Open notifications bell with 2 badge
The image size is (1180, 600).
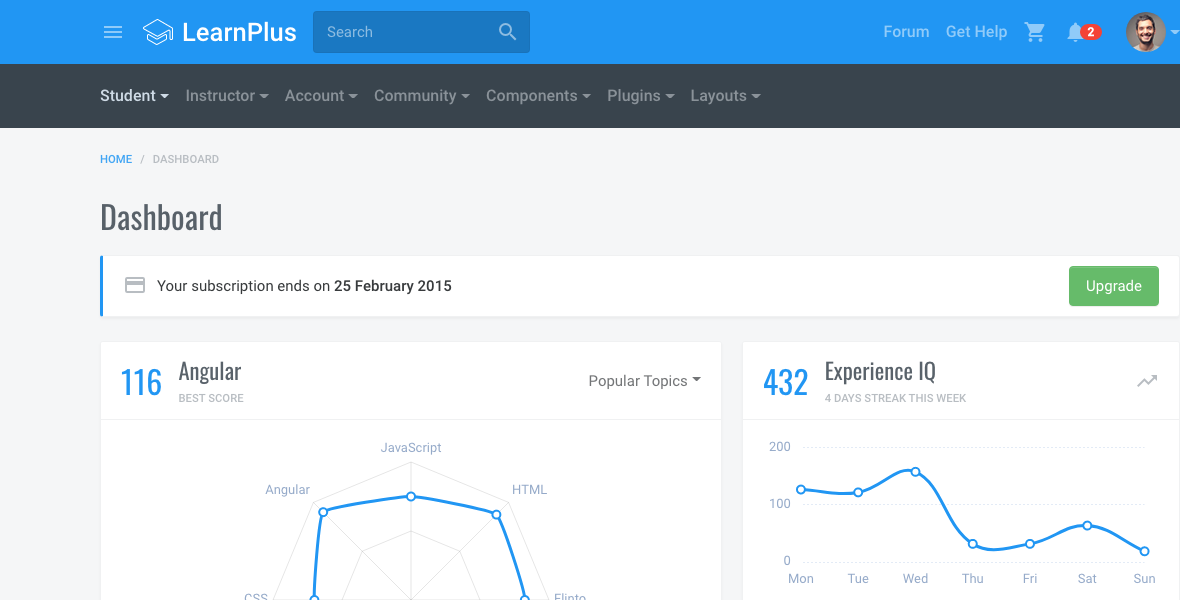point(1083,32)
